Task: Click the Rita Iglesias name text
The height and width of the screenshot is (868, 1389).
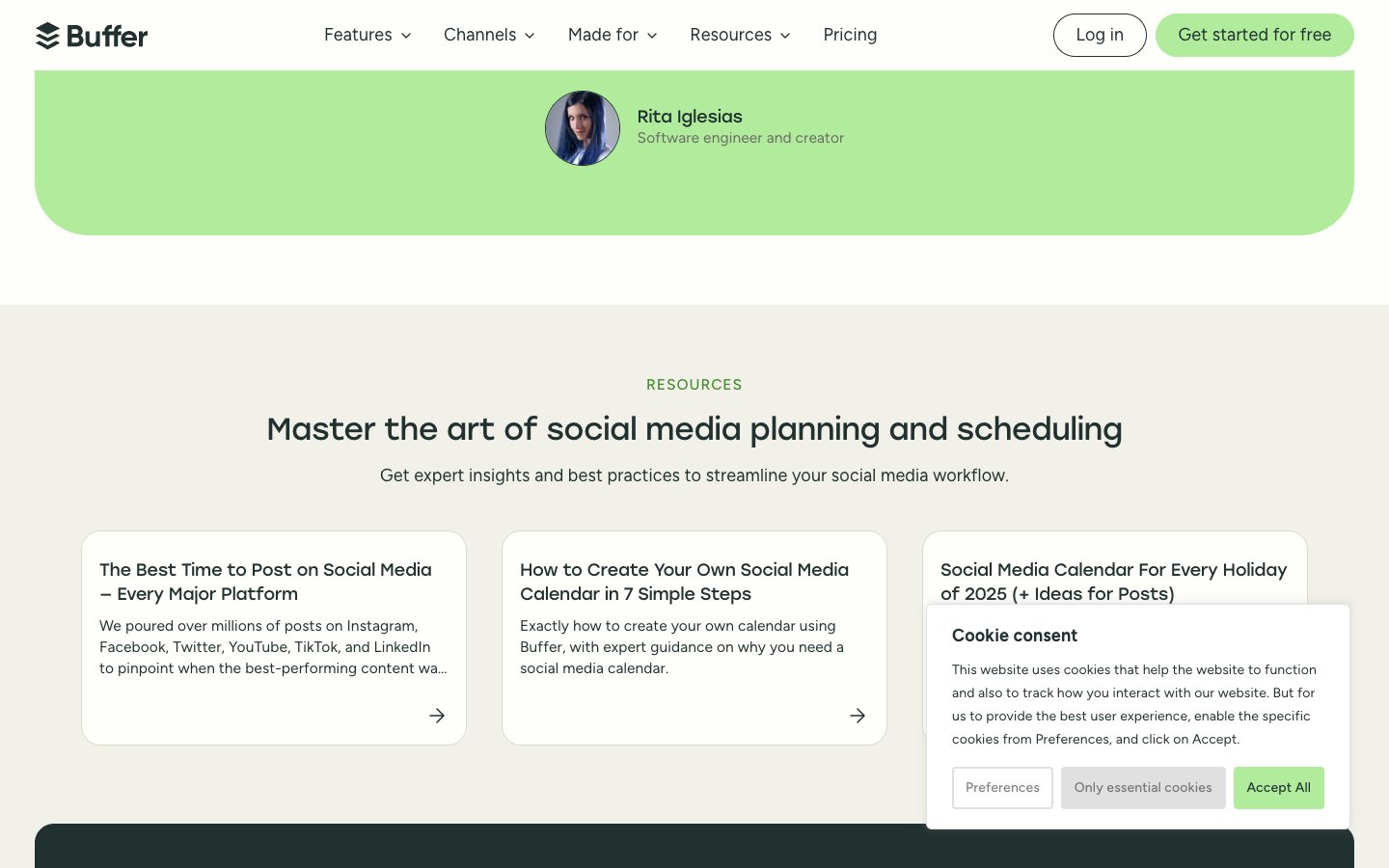Action: [x=690, y=117]
